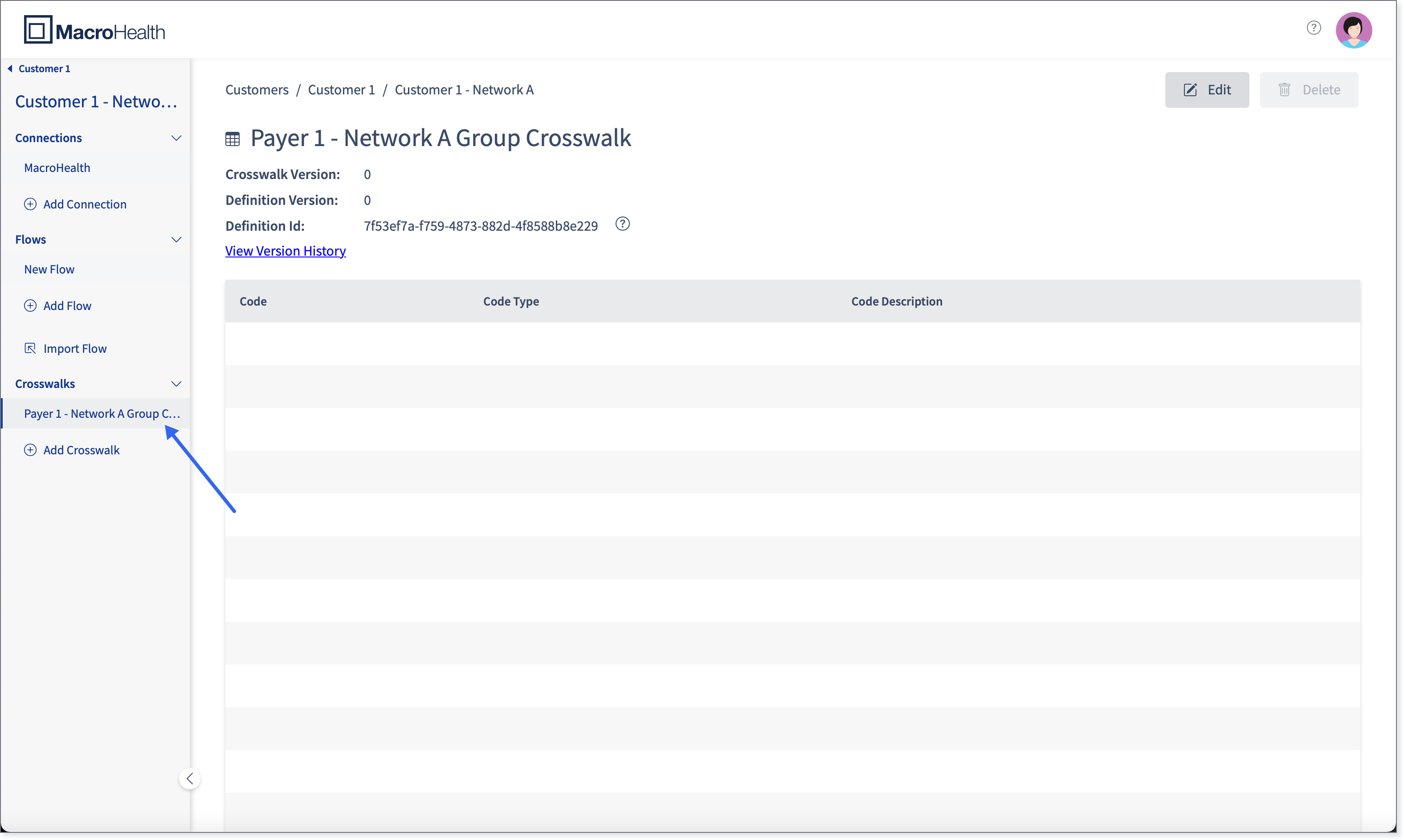
Task: Delete the crosswalk
Action: pyautogui.click(x=1308, y=90)
